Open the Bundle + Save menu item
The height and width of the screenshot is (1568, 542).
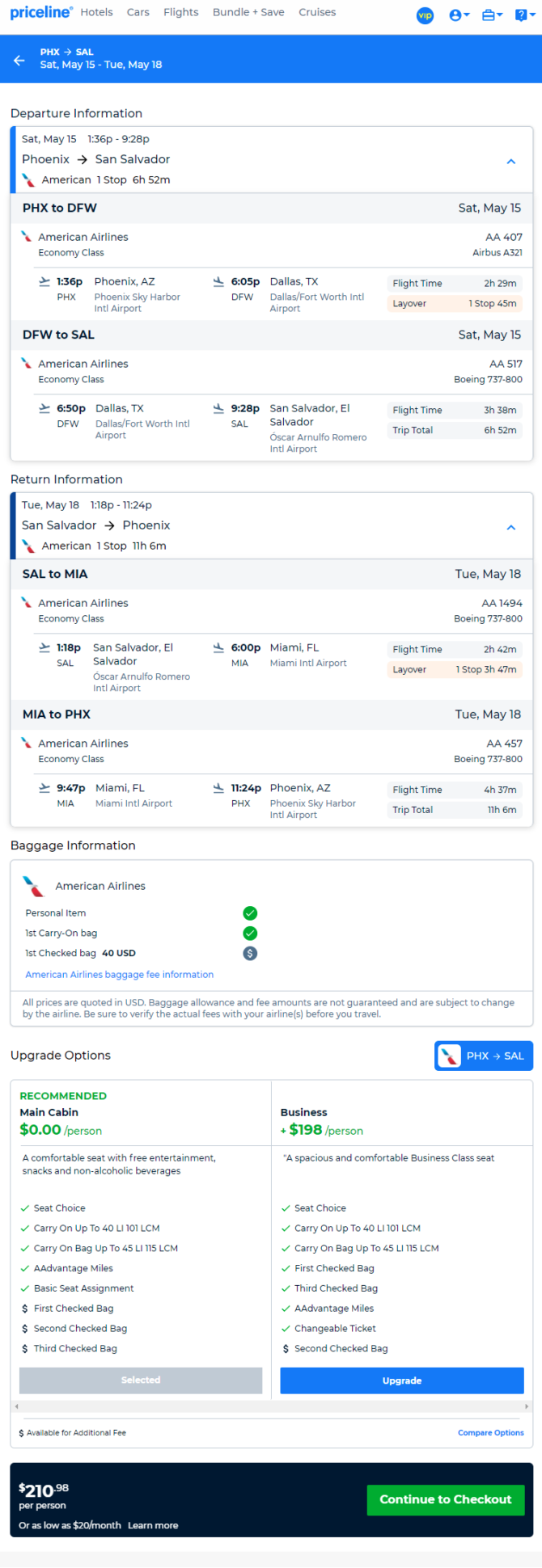coord(248,12)
